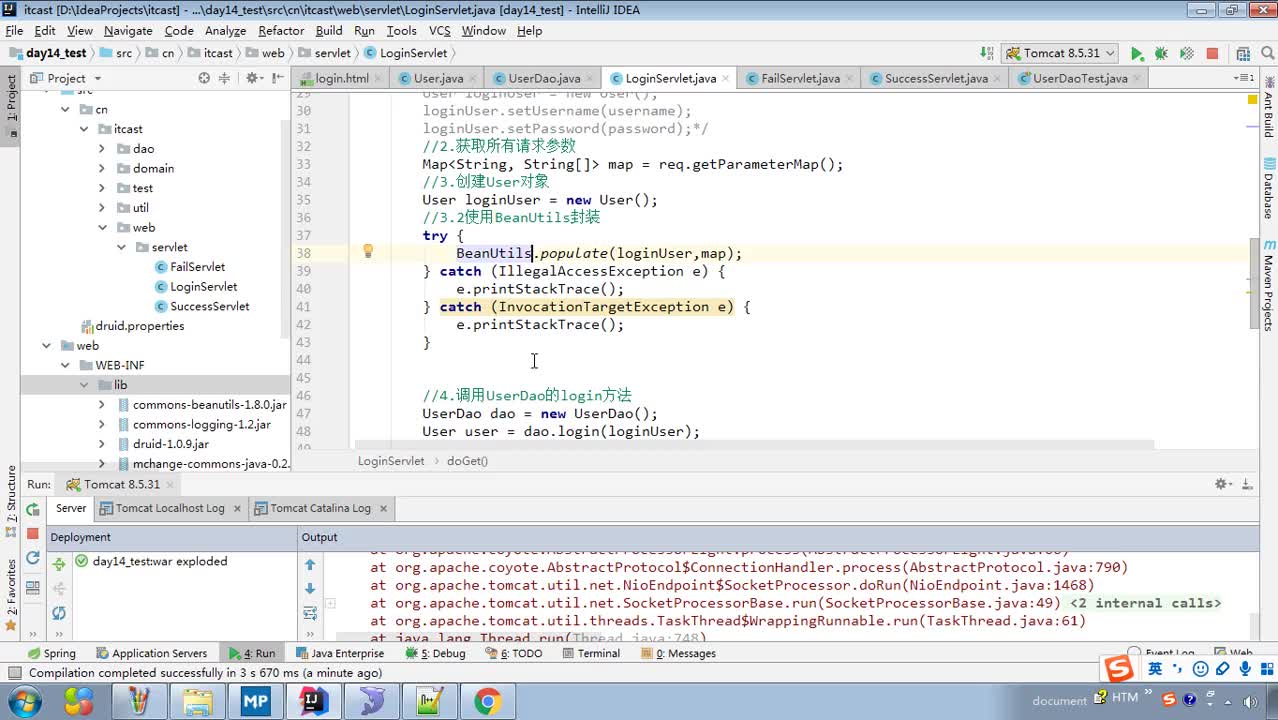Toggle the Favorites side tool window

12,593
